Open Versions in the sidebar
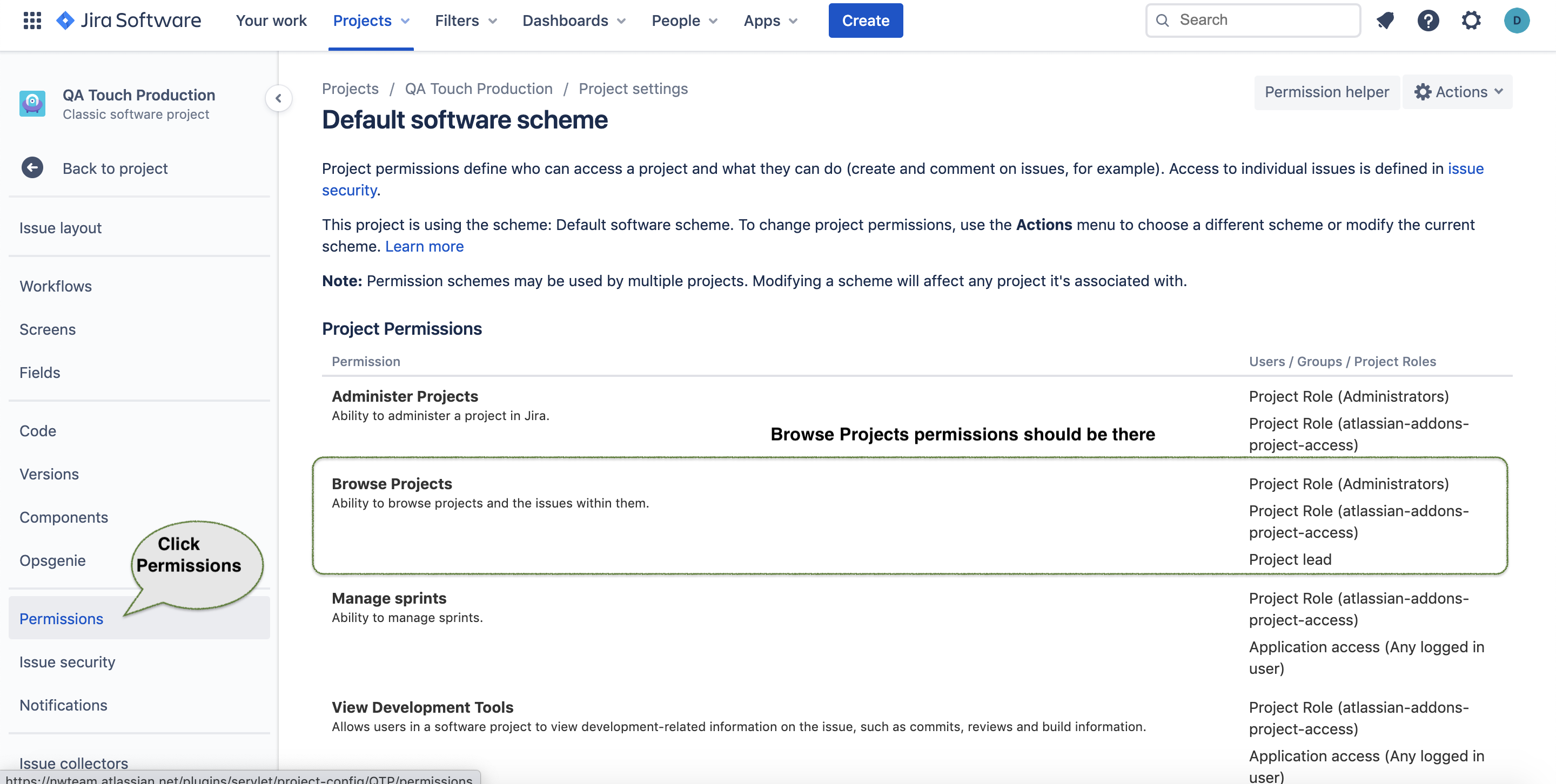 [49, 474]
